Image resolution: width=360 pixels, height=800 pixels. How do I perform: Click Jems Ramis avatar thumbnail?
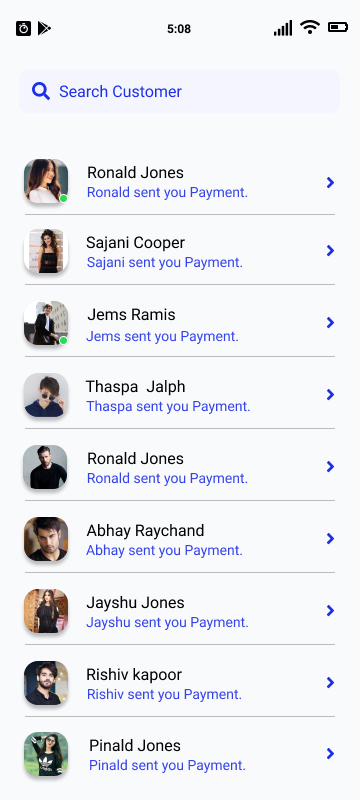[46, 322]
